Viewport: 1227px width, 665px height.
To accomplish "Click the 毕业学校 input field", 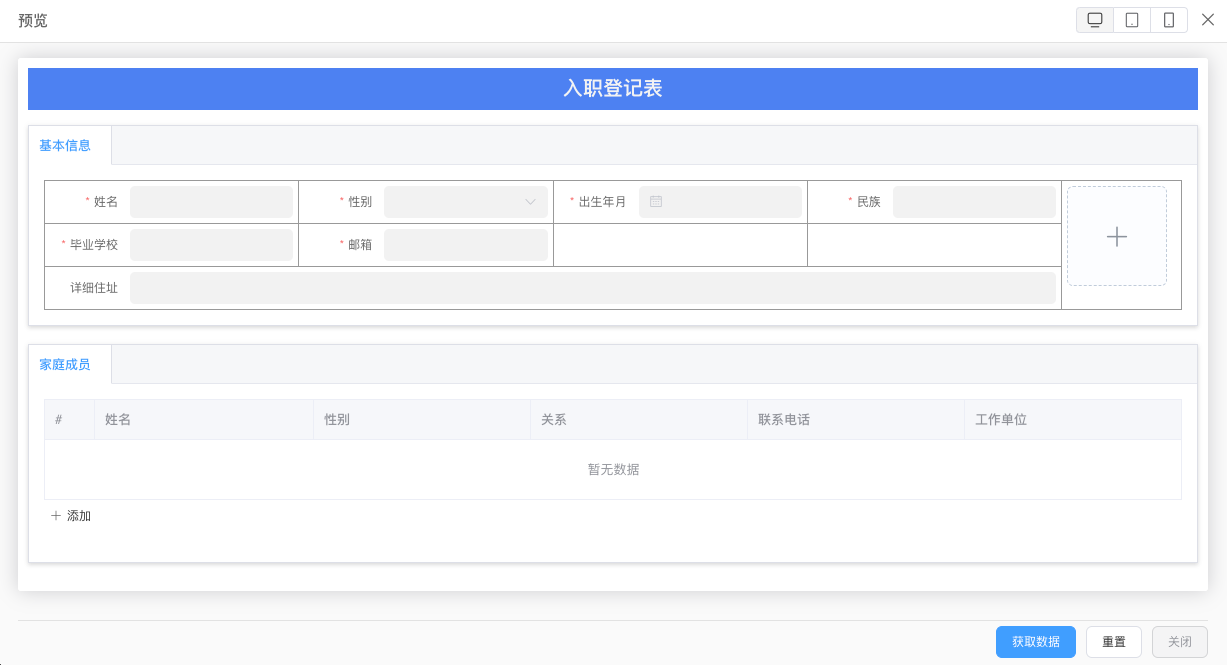I will [x=211, y=244].
